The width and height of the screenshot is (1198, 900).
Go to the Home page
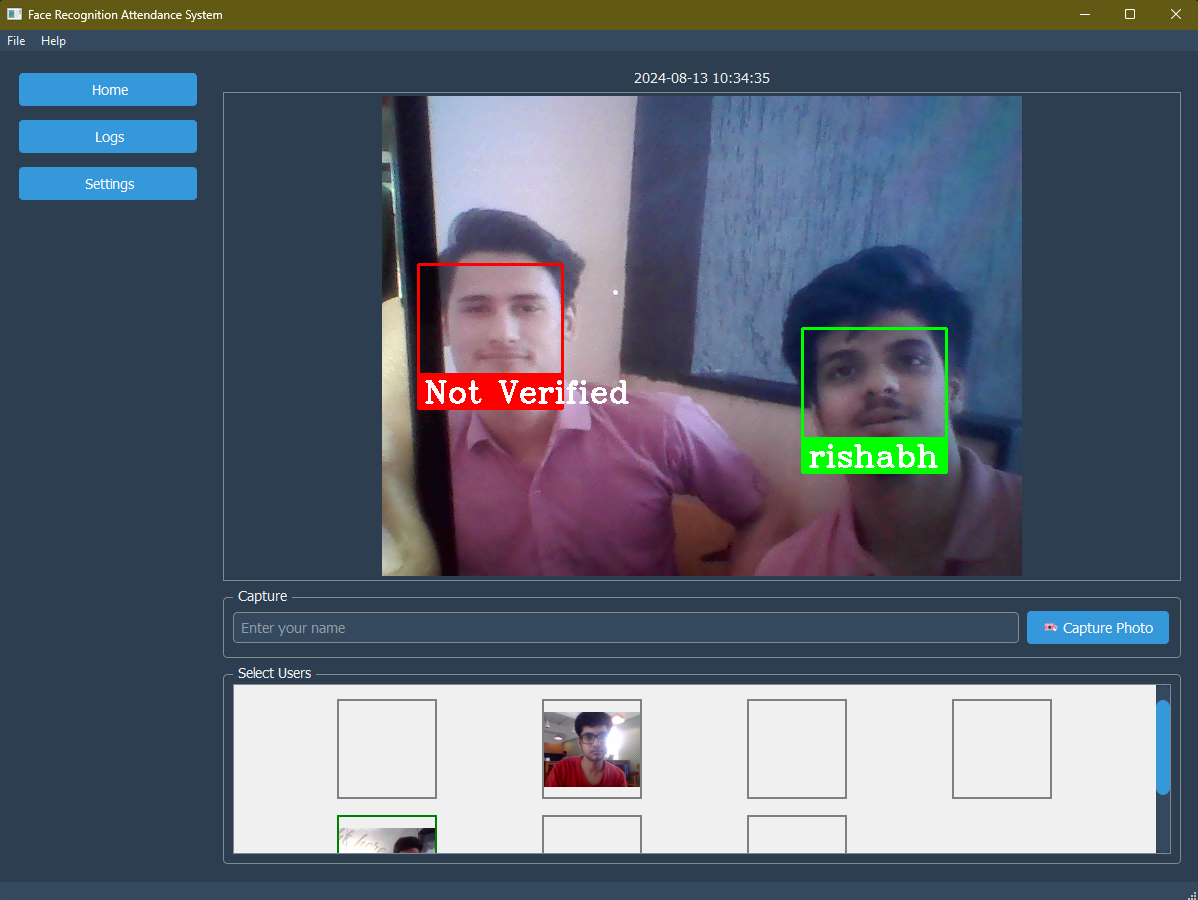tap(108, 90)
